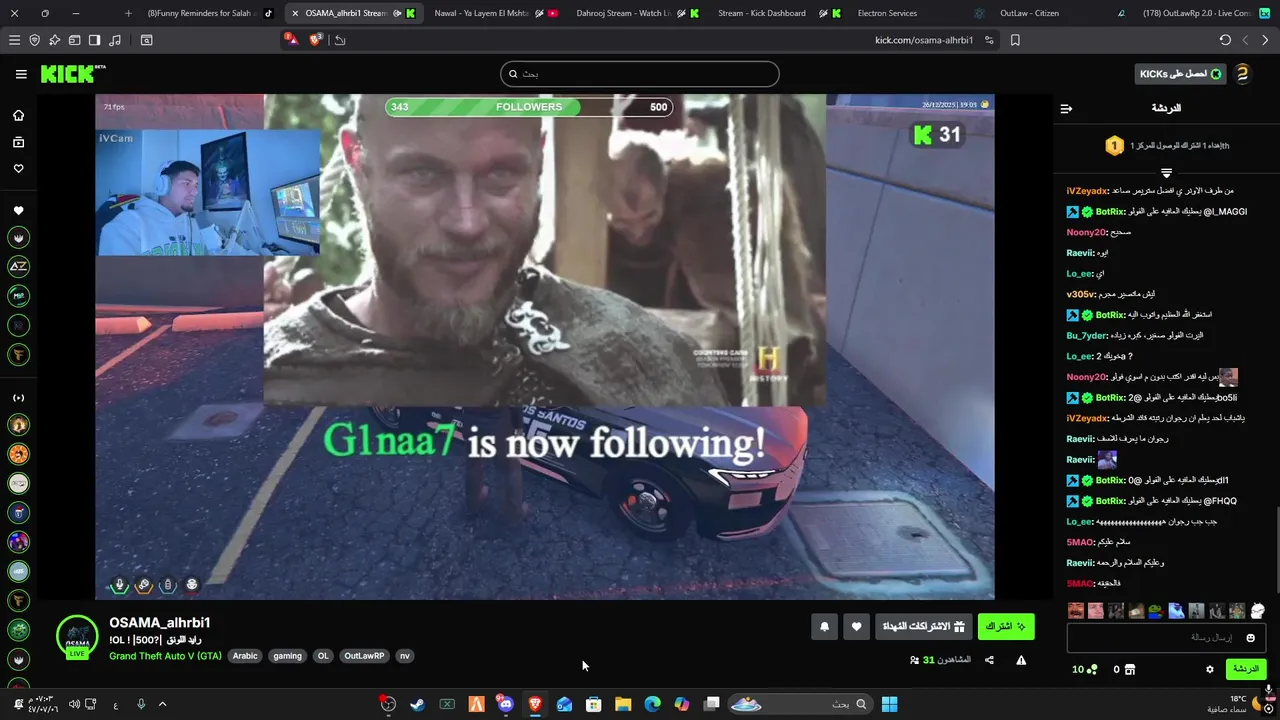Open a new browser tab with plus button
Screen dimensions: 1280x720
(x=128, y=13)
